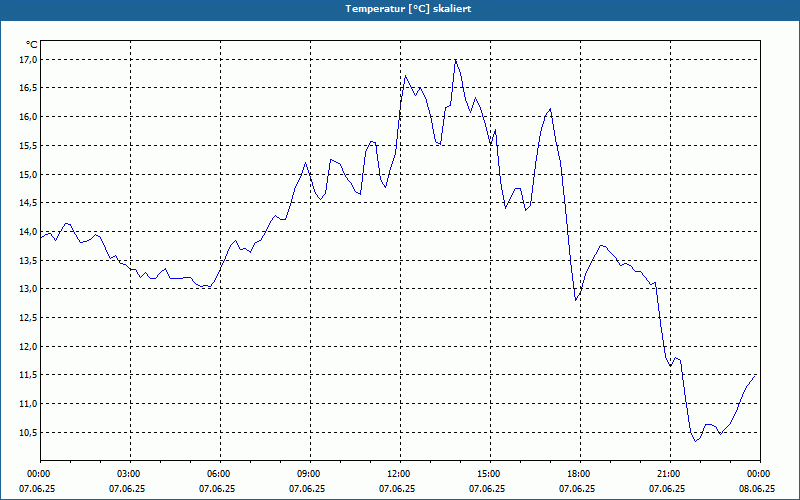
Task: Click the 15,0 temperature axis label
Action: coord(29,174)
